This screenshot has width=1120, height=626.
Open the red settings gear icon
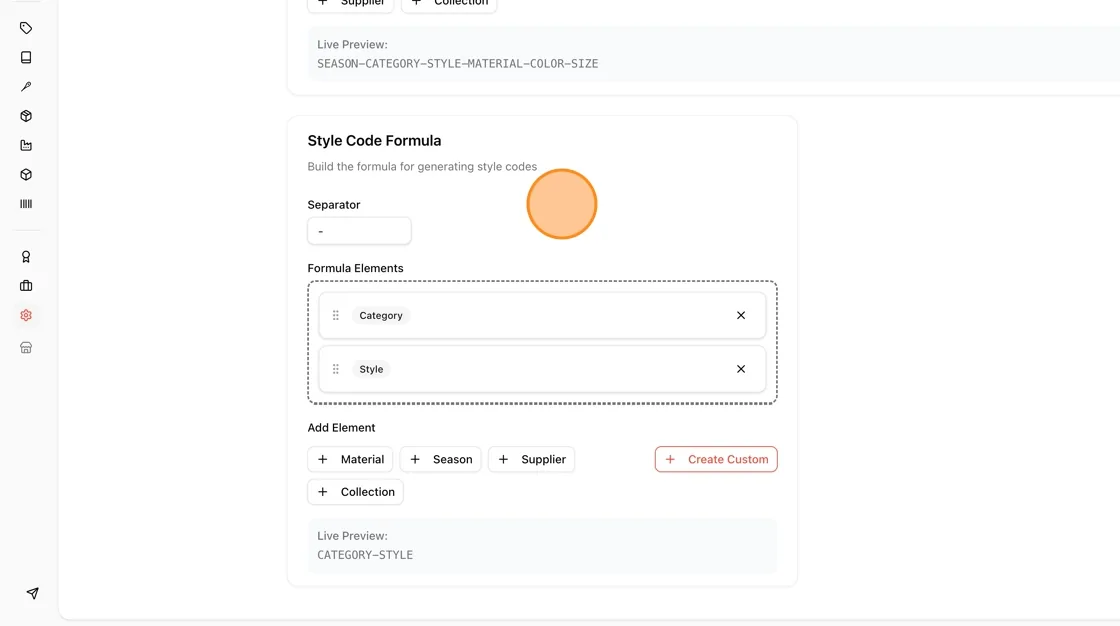point(26,315)
